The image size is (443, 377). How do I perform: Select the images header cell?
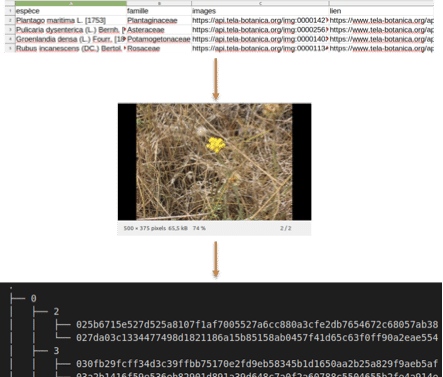(260, 11)
